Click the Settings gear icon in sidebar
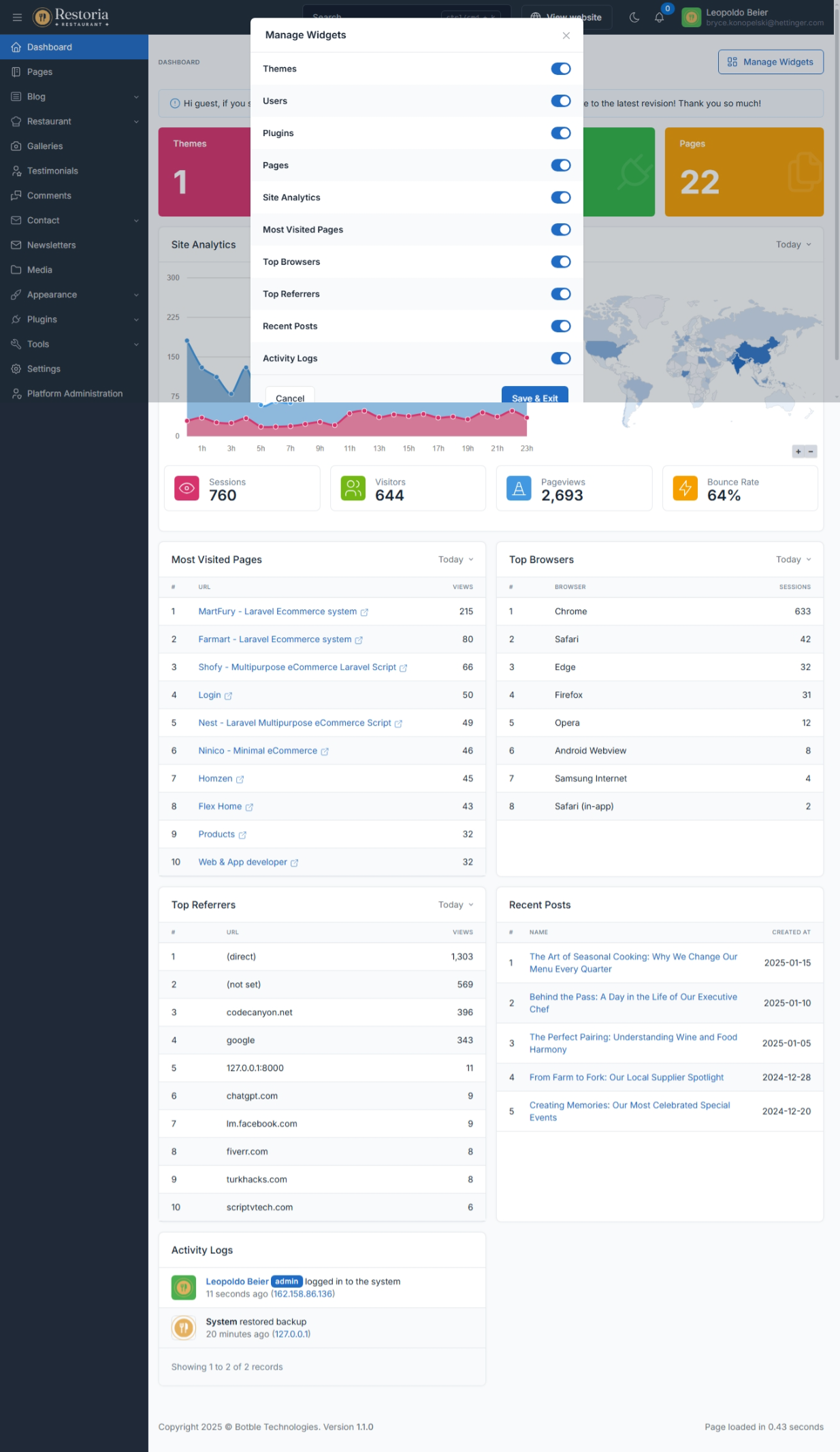 tap(16, 369)
